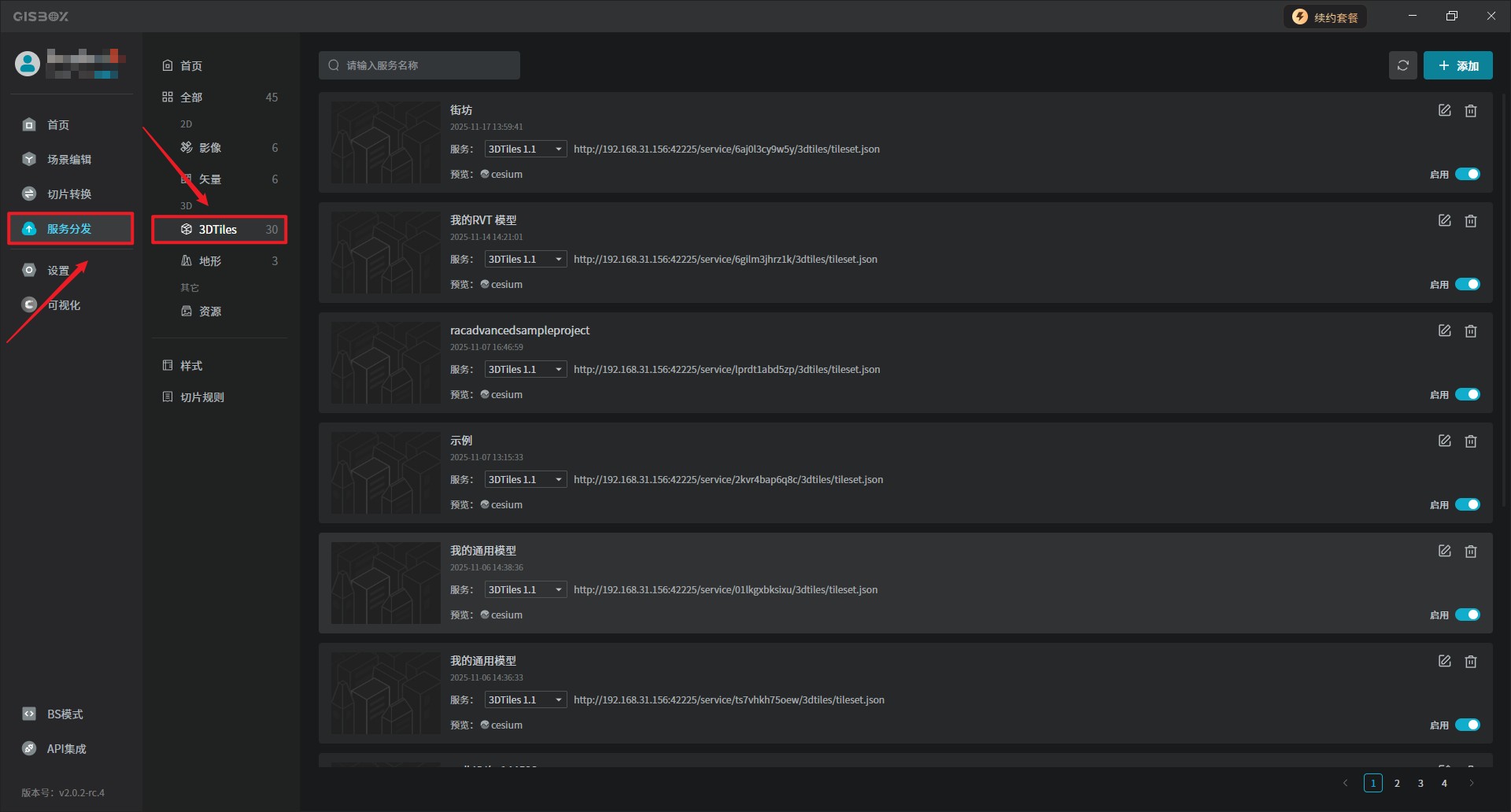Click the 添加 add button
This screenshot has height=812, width=1511.
pos(1457,65)
